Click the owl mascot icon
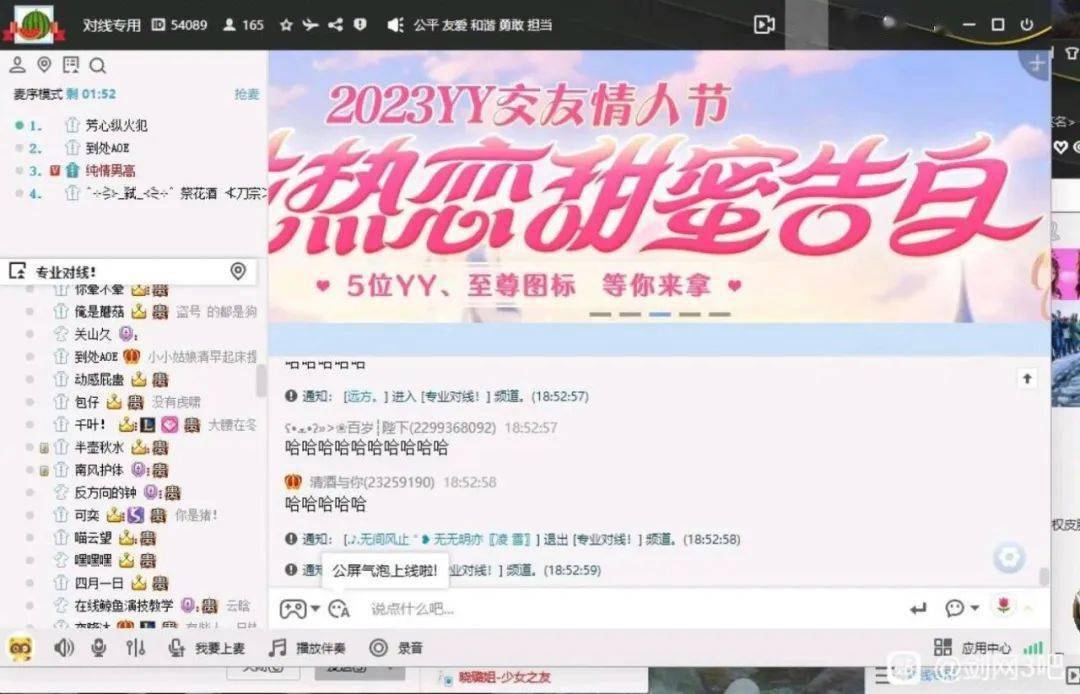1080x694 pixels. pos(21,648)
